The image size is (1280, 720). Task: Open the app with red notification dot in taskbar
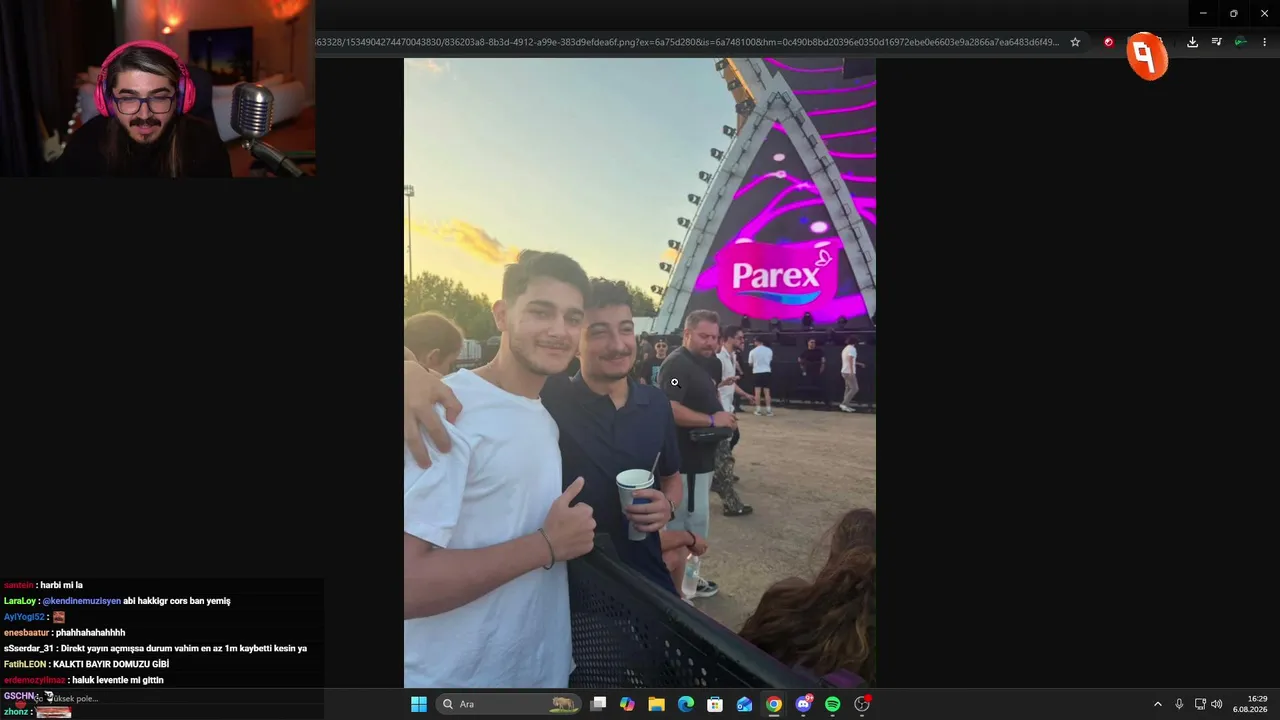[x=862, y=704]
